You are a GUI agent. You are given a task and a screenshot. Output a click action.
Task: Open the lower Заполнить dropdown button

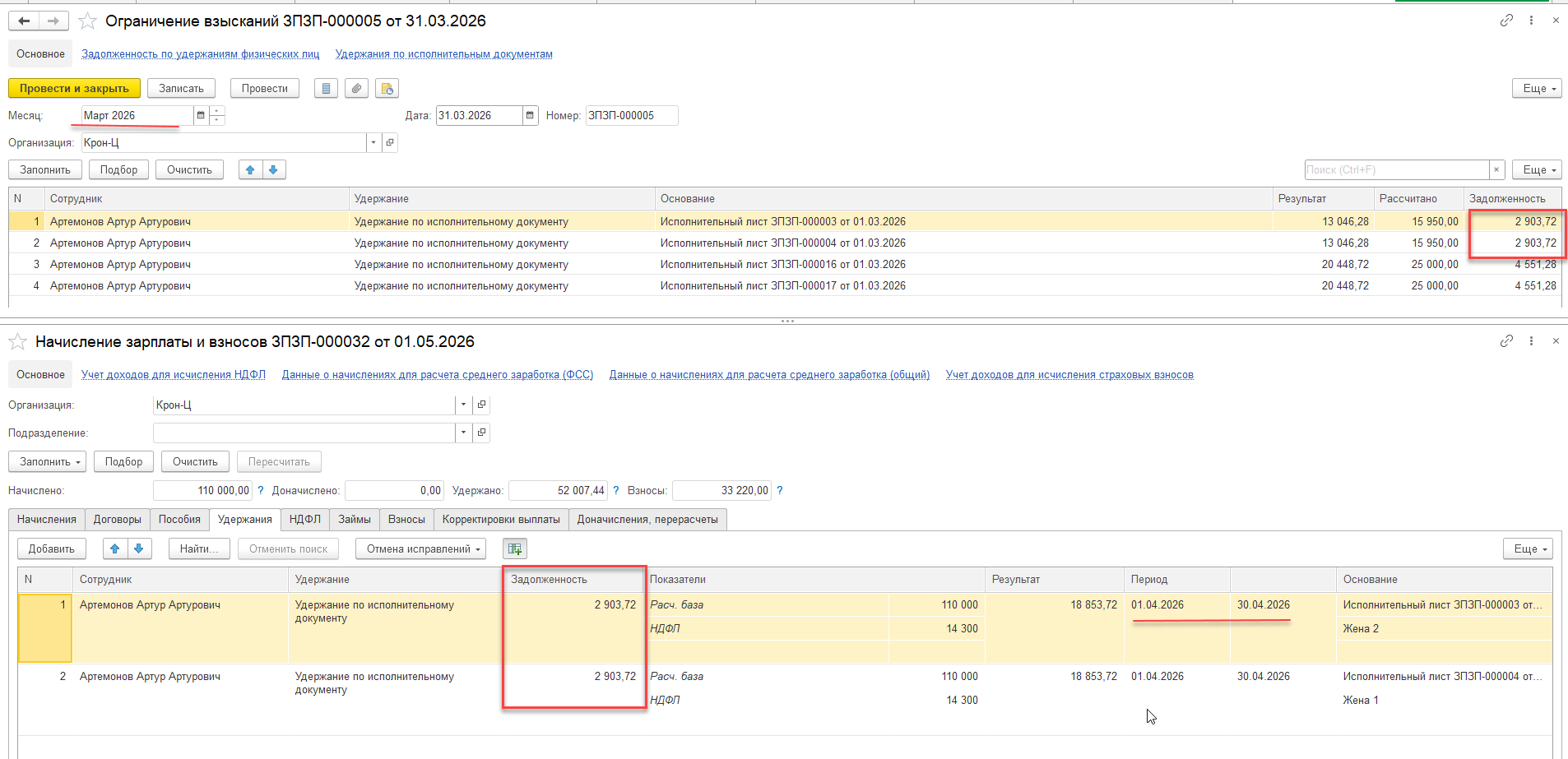click(51, 462)
